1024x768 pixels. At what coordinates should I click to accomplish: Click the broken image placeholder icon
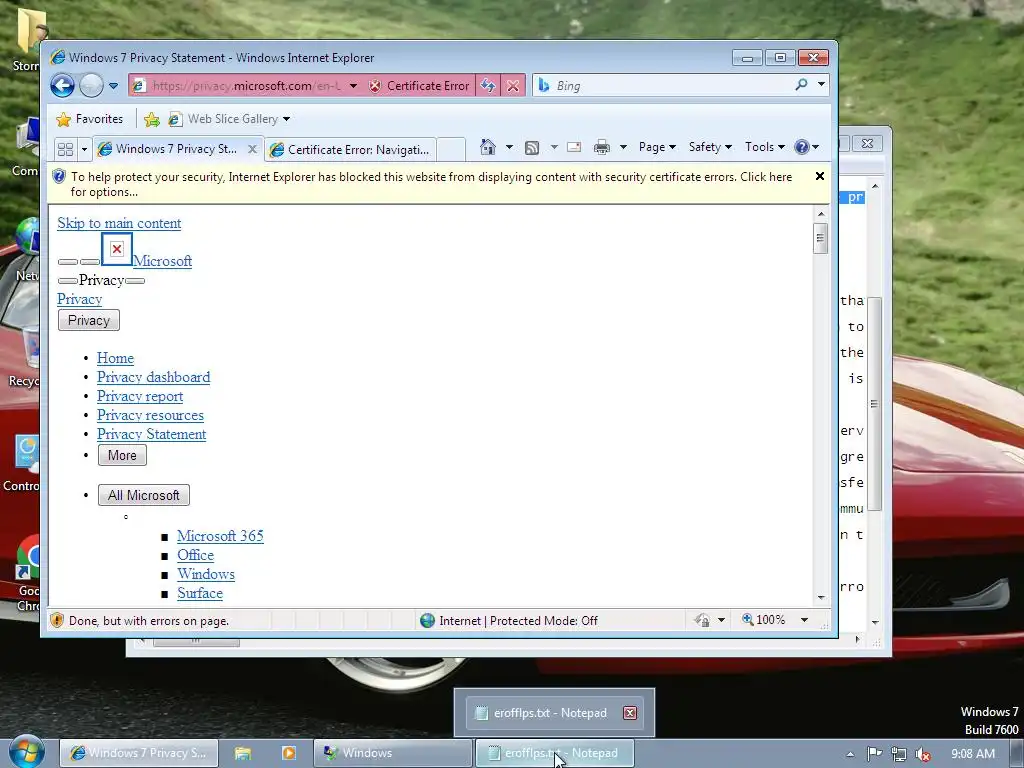tap(117, 249)
